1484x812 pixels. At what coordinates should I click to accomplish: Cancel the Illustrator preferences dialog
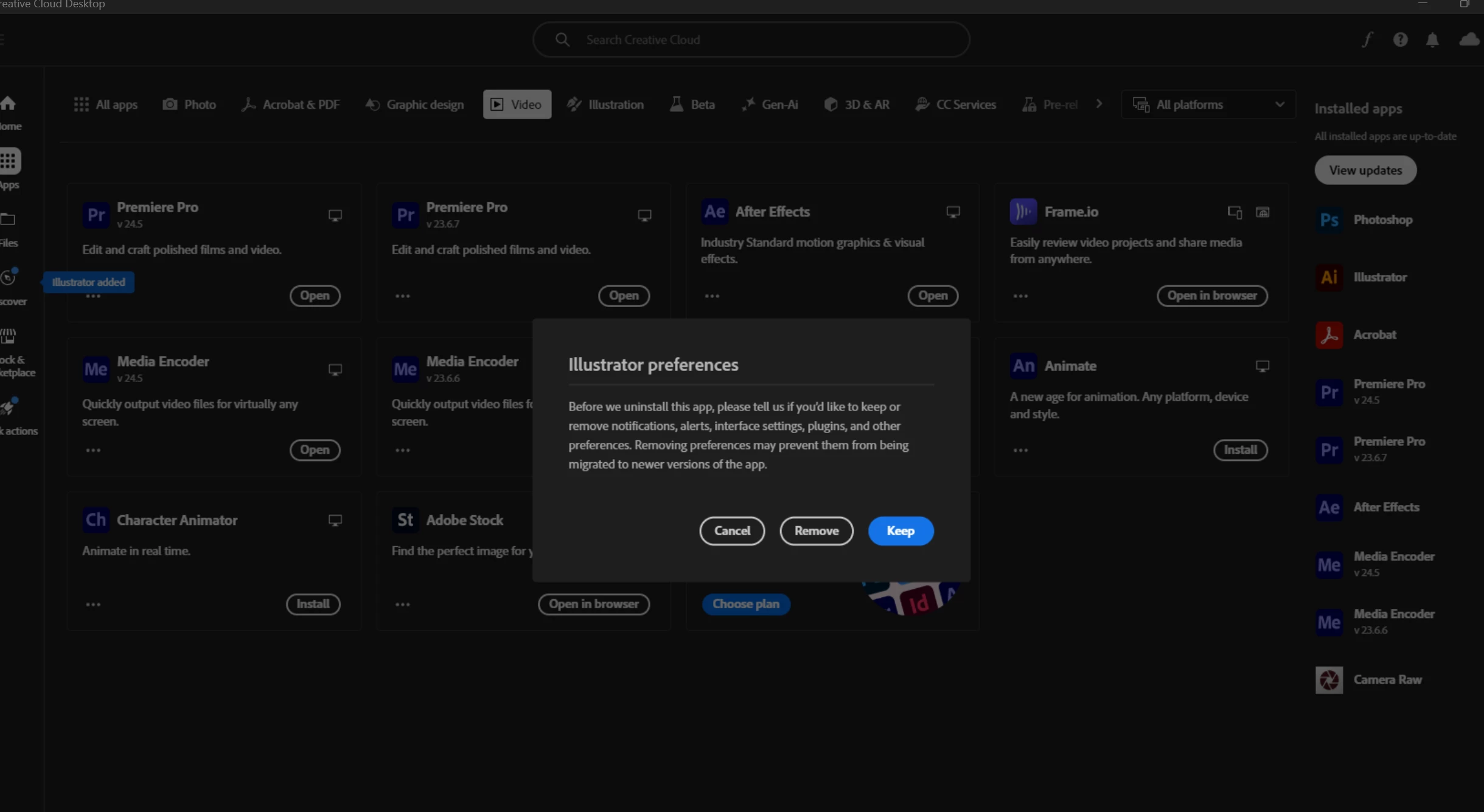[731, 530]
